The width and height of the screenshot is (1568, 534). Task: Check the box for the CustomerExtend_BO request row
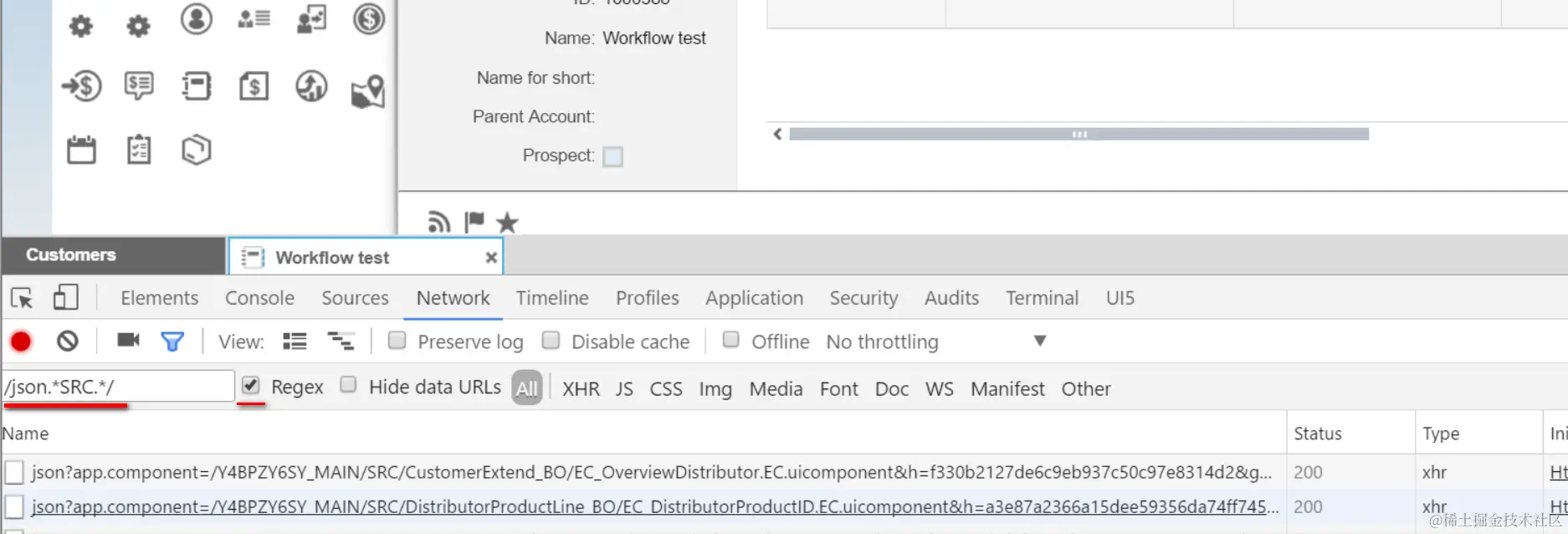[x=14, y=473]
